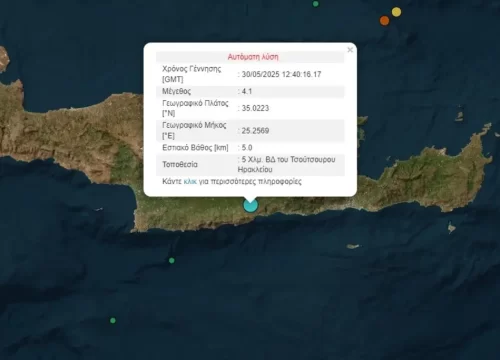Select the orange earthquake marker

pos(384,21)
